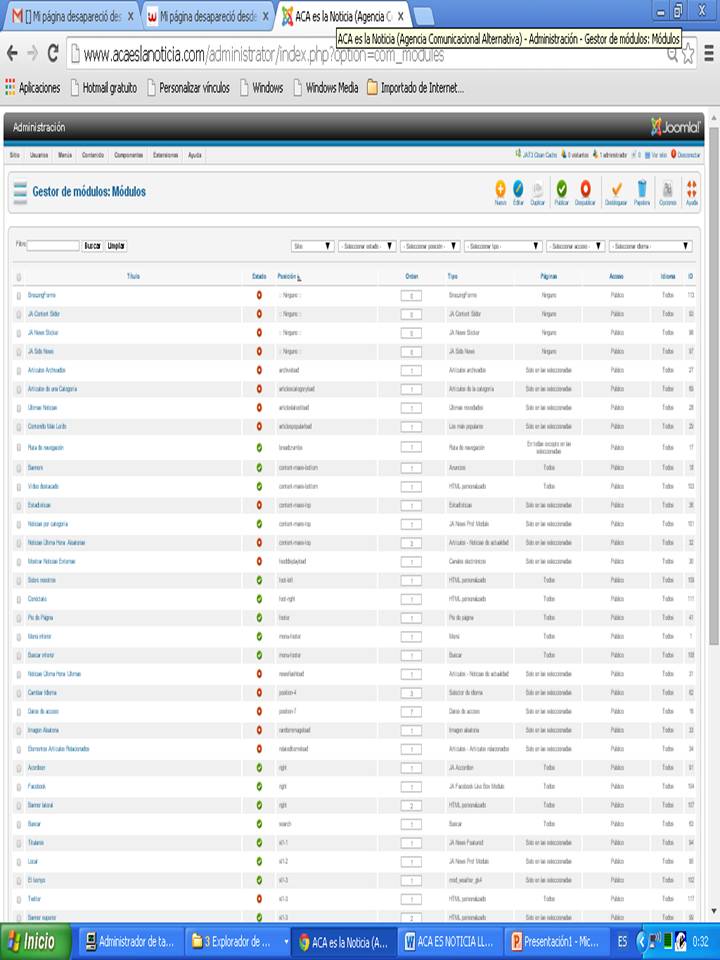Open the Usuarios admin menu
720x960 pixels.
pyautogui.click(x=39, y=156)
